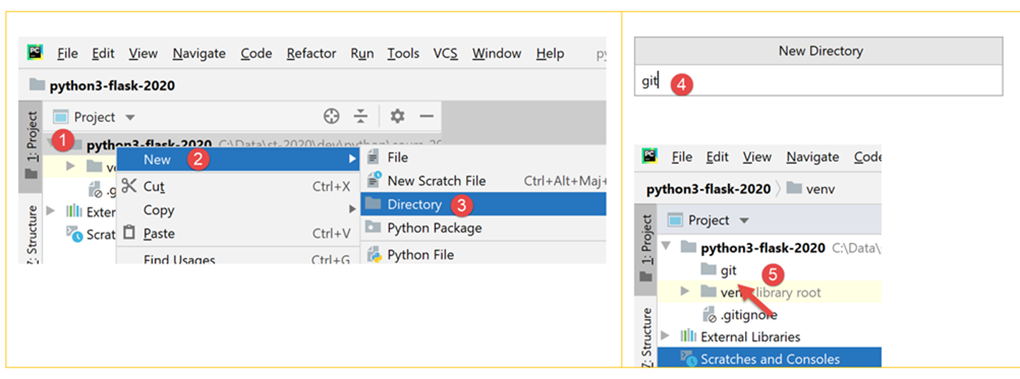Click the Collapse All icon in Project toolbar

click(361, 116)
